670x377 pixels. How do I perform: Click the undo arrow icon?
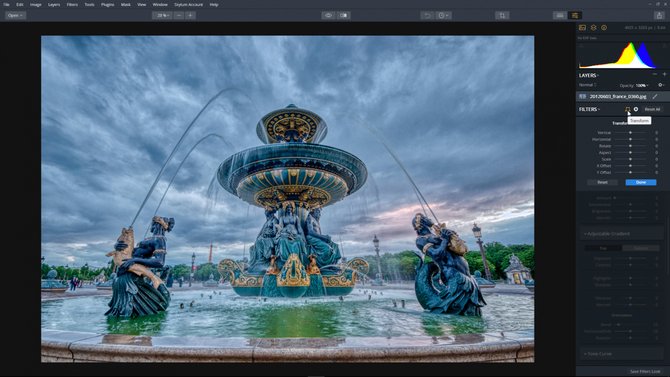click(427, 15)
